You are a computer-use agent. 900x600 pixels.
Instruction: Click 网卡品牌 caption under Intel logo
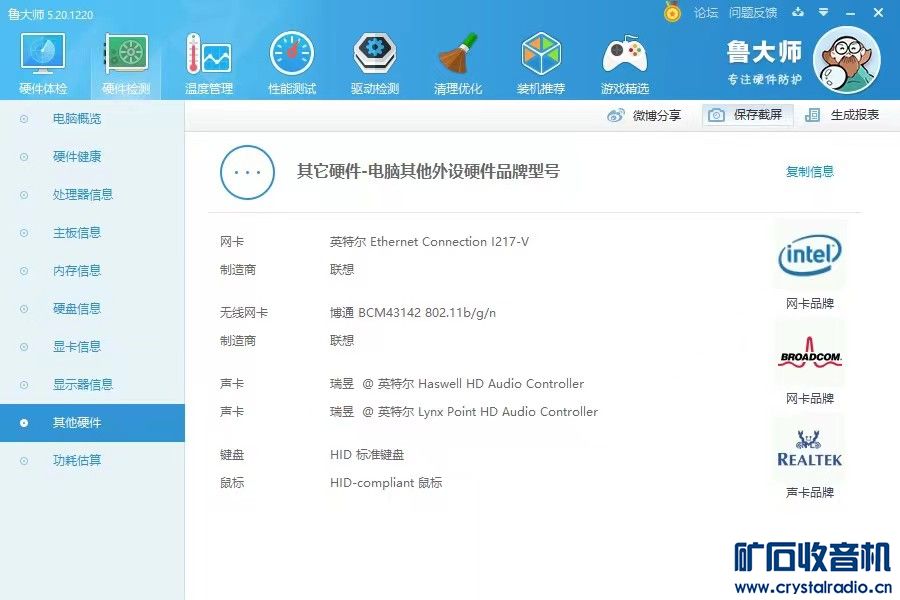click(810, 304)
